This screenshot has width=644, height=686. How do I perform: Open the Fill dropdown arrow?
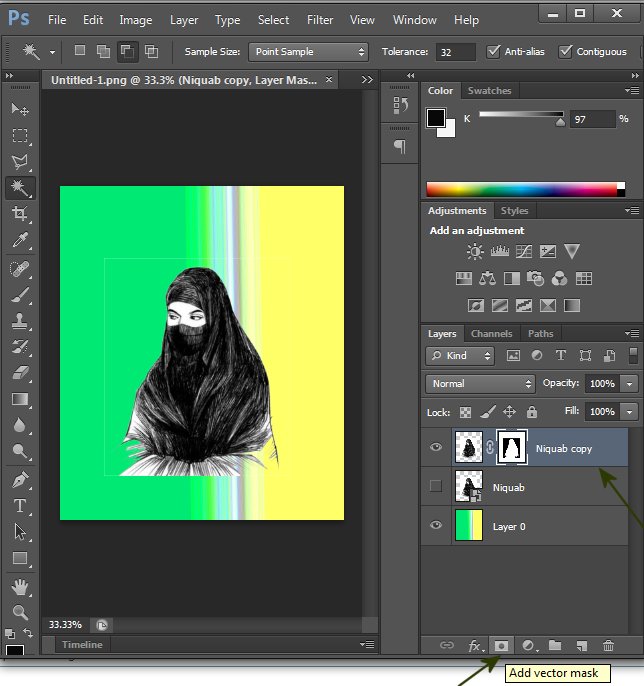click(x=630, y=412)
